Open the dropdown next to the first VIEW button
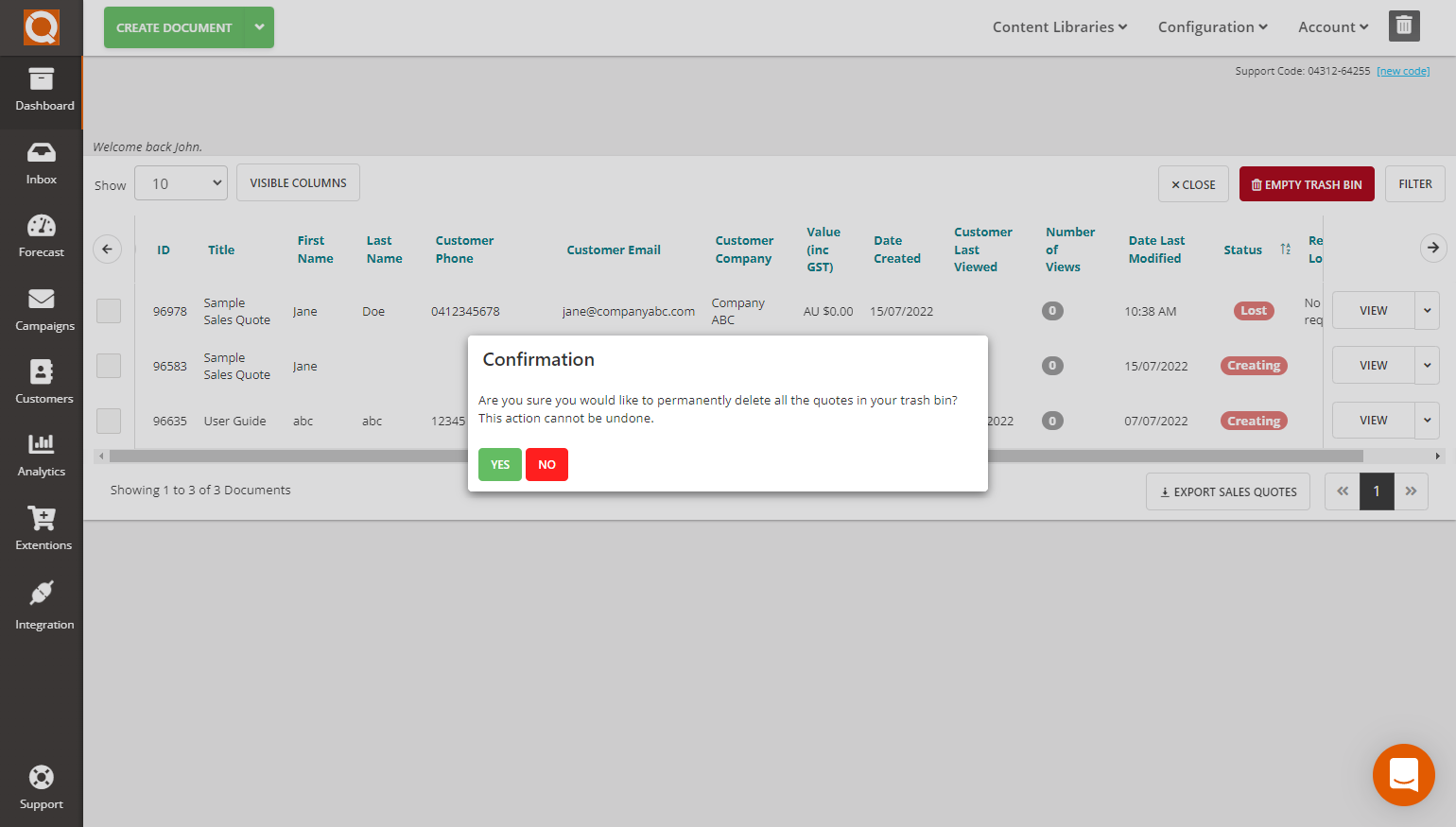Viewport: 1456px width, 827px height. point(1428,310)
